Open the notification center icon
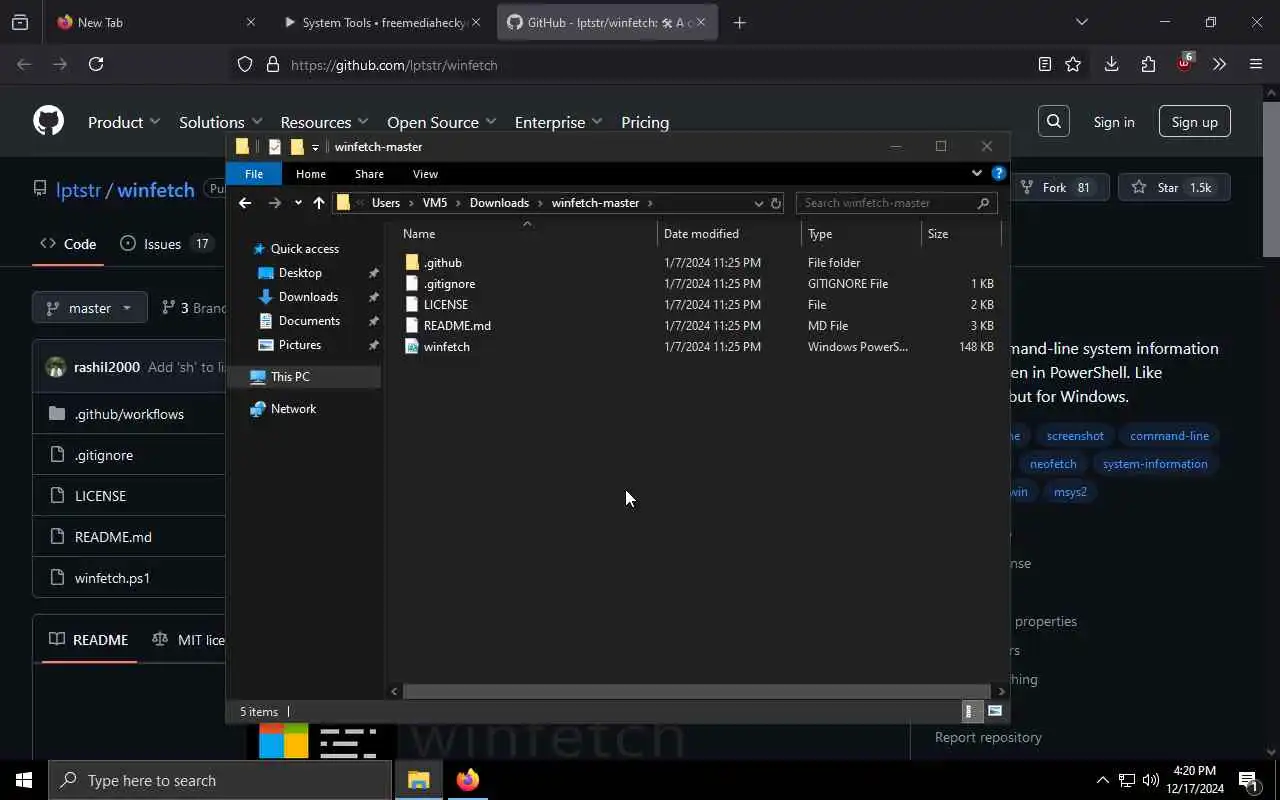 point(1249,780)
